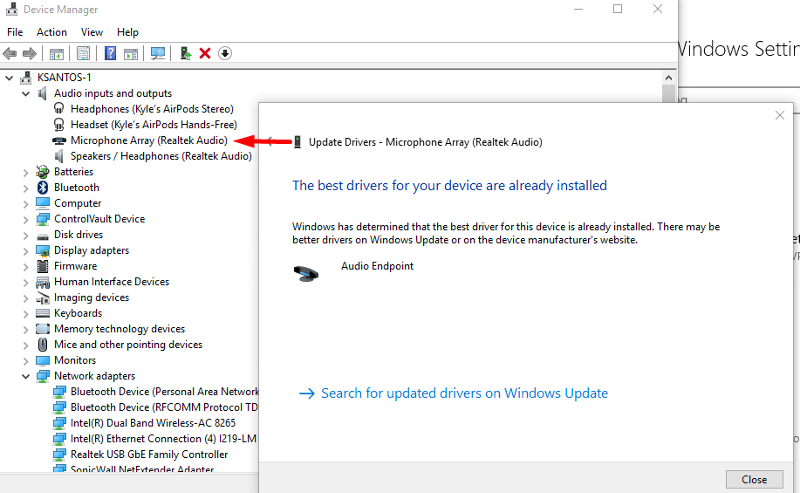The width and height of the screenshot is (800, 493).
Task: Select Realtek USB GbE Family Controller
Action: tap(149, 455)
